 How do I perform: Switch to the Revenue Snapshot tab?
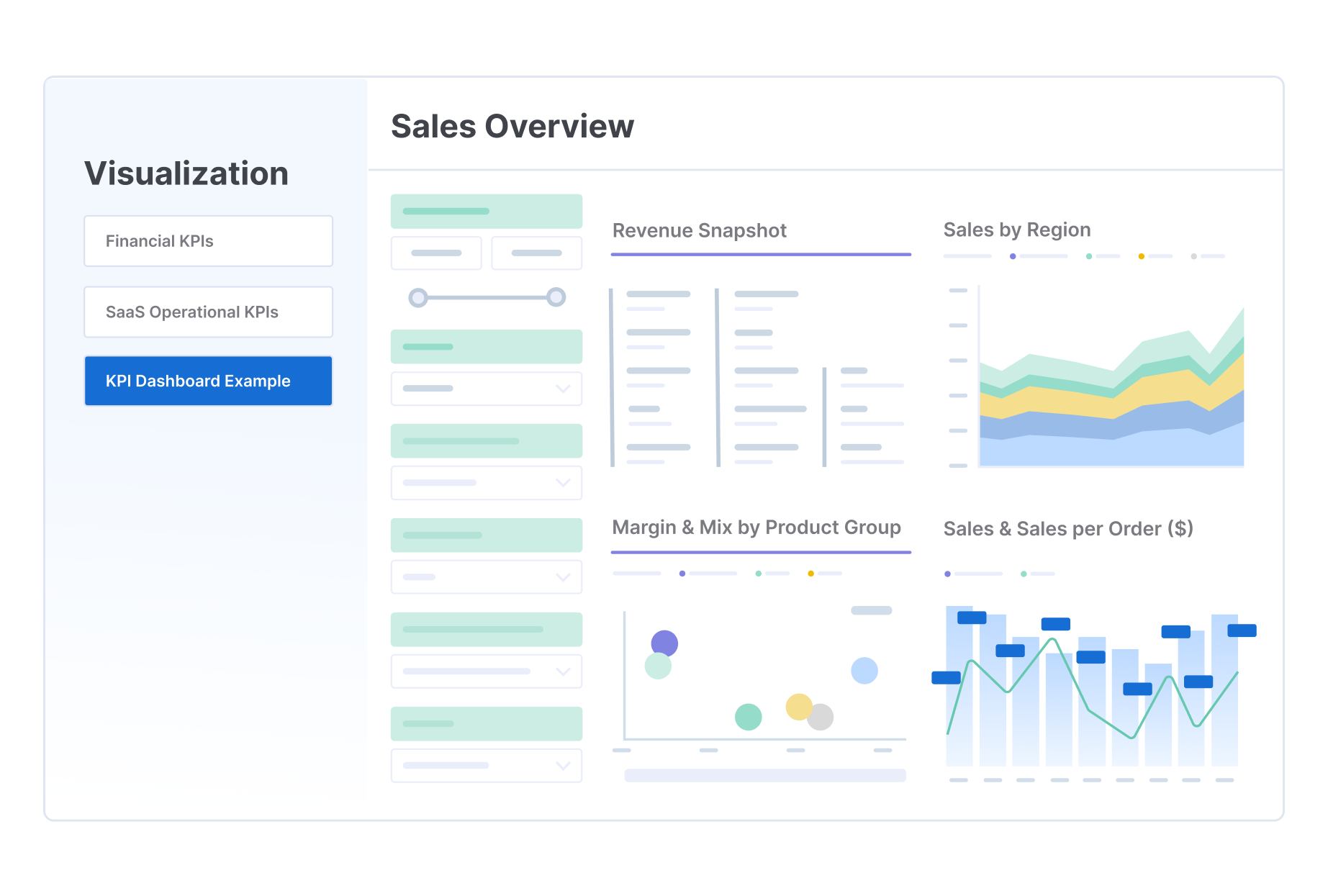(x=699, y=230)
